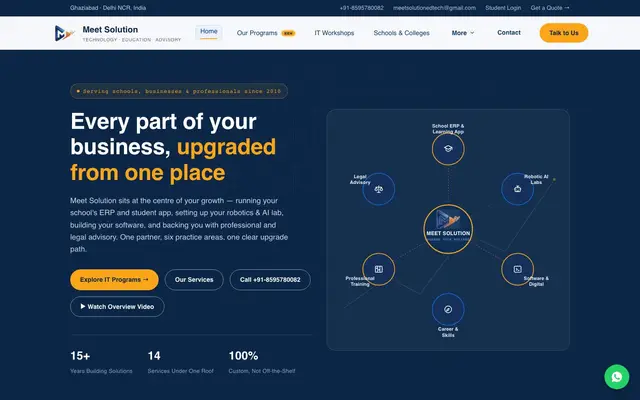640x400 pixels.
Task: Open Our Programs nav item
Action: coord(266,33)
